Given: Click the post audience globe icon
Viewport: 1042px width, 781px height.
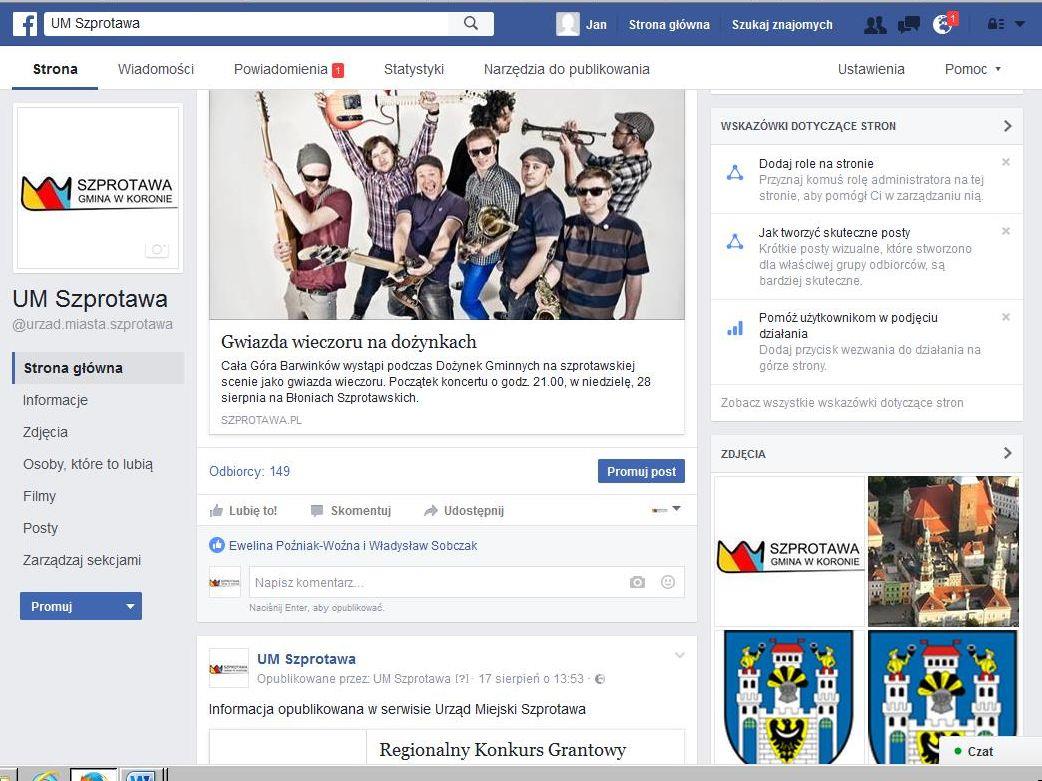Looking at the screenshot, I should [600, 679].
